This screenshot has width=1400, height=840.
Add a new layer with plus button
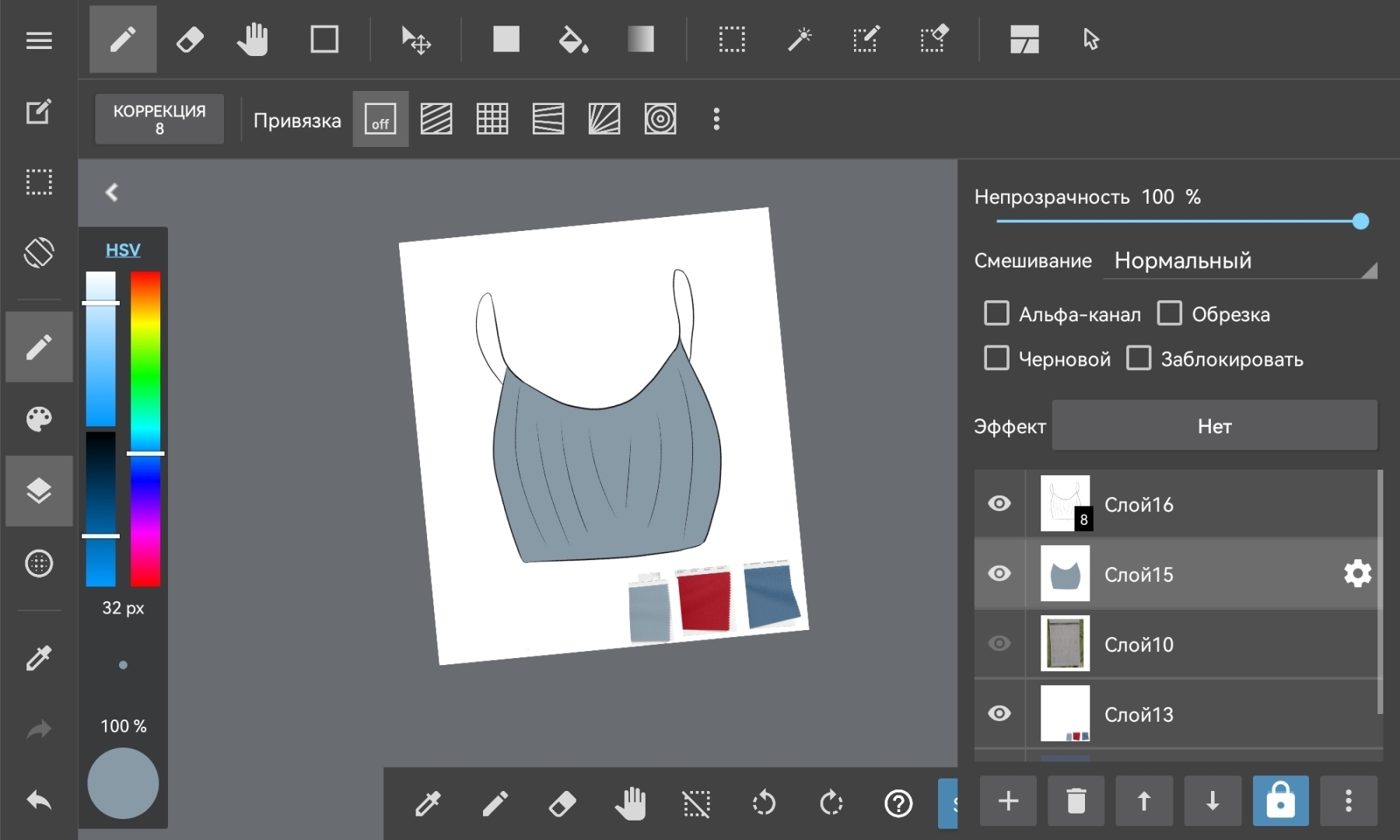[1008, 800]
